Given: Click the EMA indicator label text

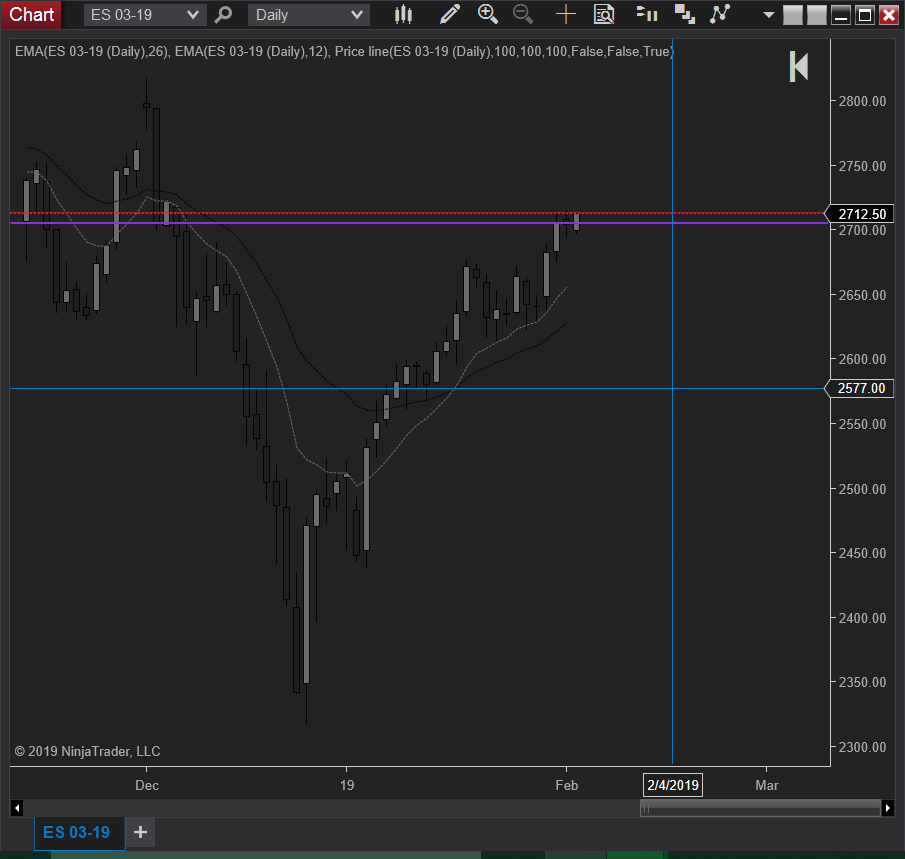Looking at the screenshot, I should coord(345,51).
